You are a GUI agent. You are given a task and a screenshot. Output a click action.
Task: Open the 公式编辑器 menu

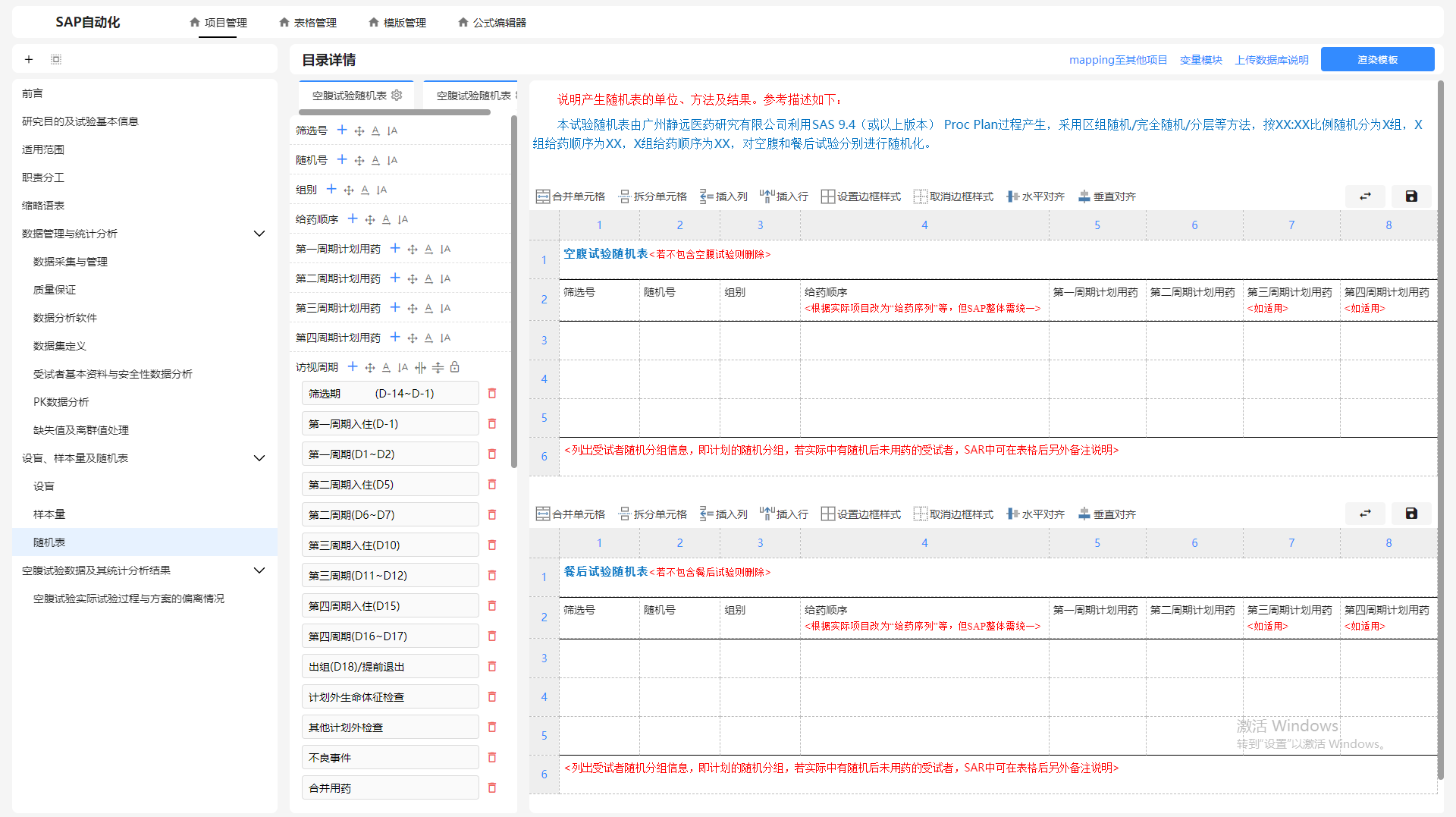492,23
